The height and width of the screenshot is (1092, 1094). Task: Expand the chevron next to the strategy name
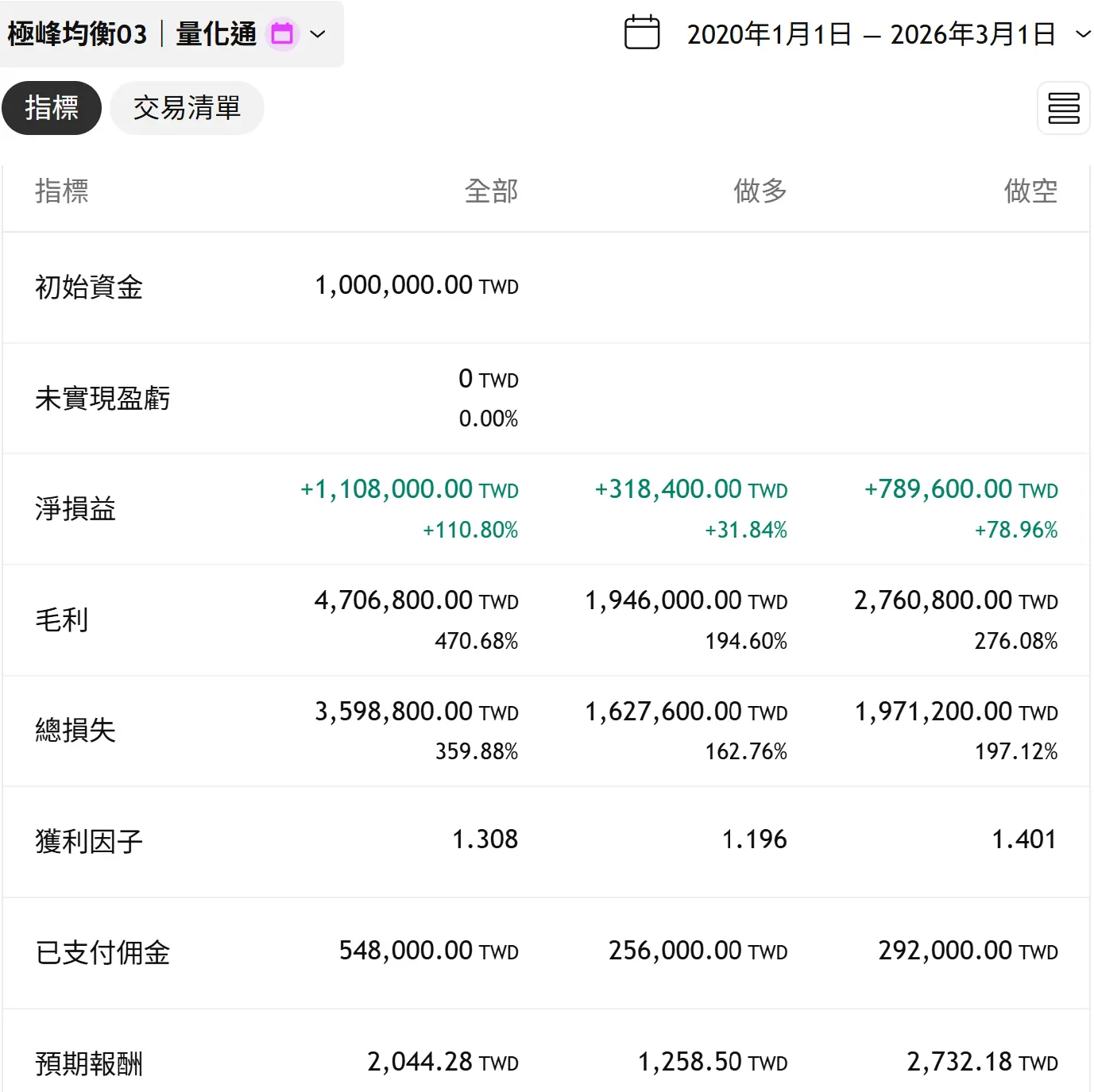[318, 34]
